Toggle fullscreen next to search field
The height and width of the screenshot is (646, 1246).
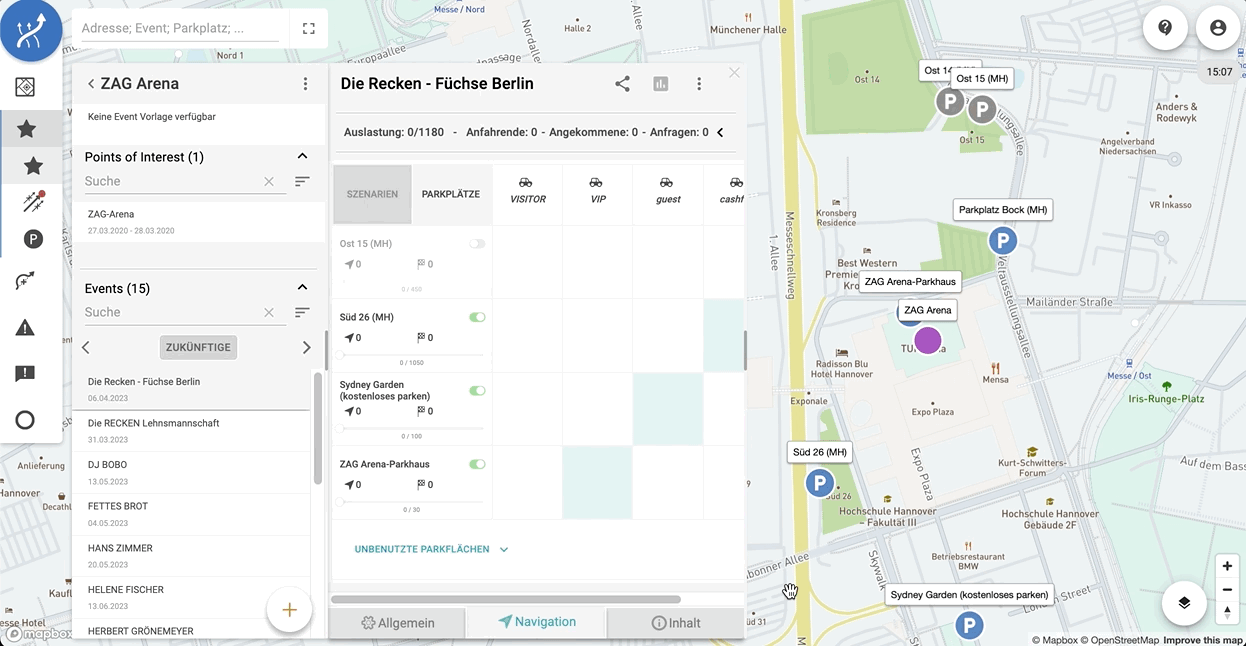point(308,29)
